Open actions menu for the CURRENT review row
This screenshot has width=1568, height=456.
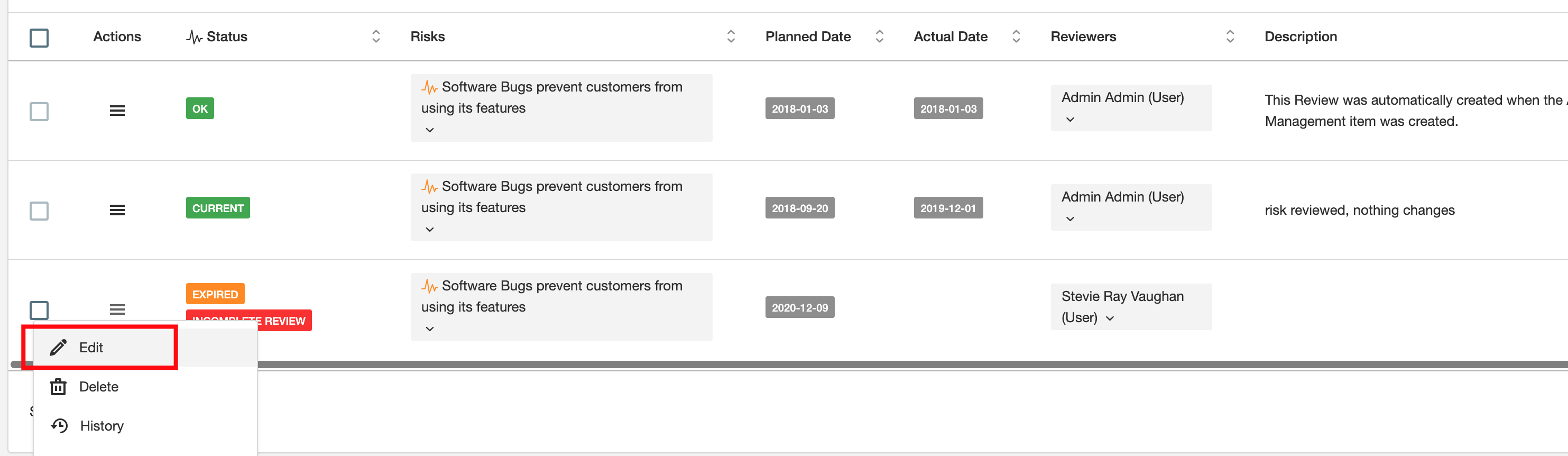(x=117, y=210)
